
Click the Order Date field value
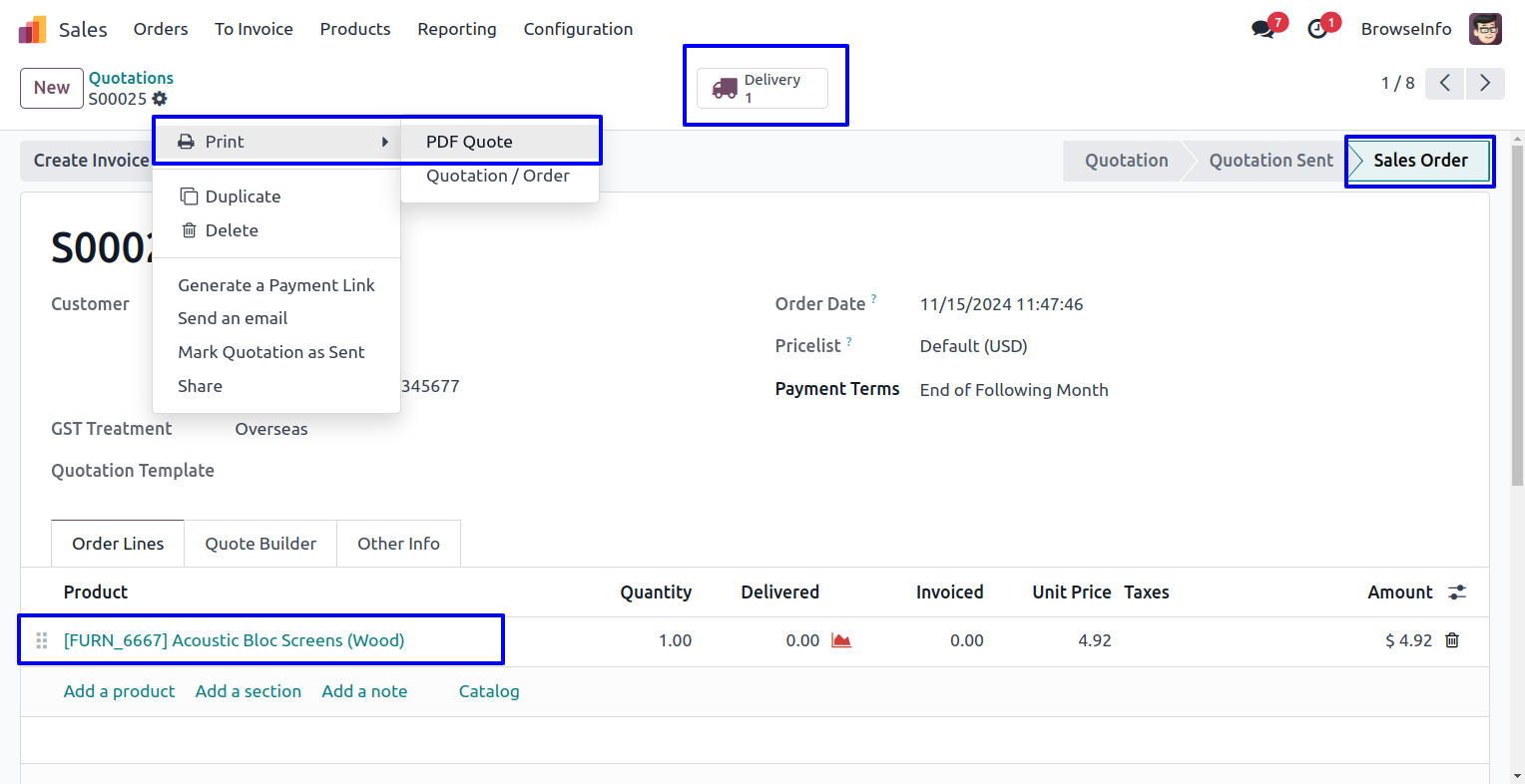click(x=1001, y=304)
